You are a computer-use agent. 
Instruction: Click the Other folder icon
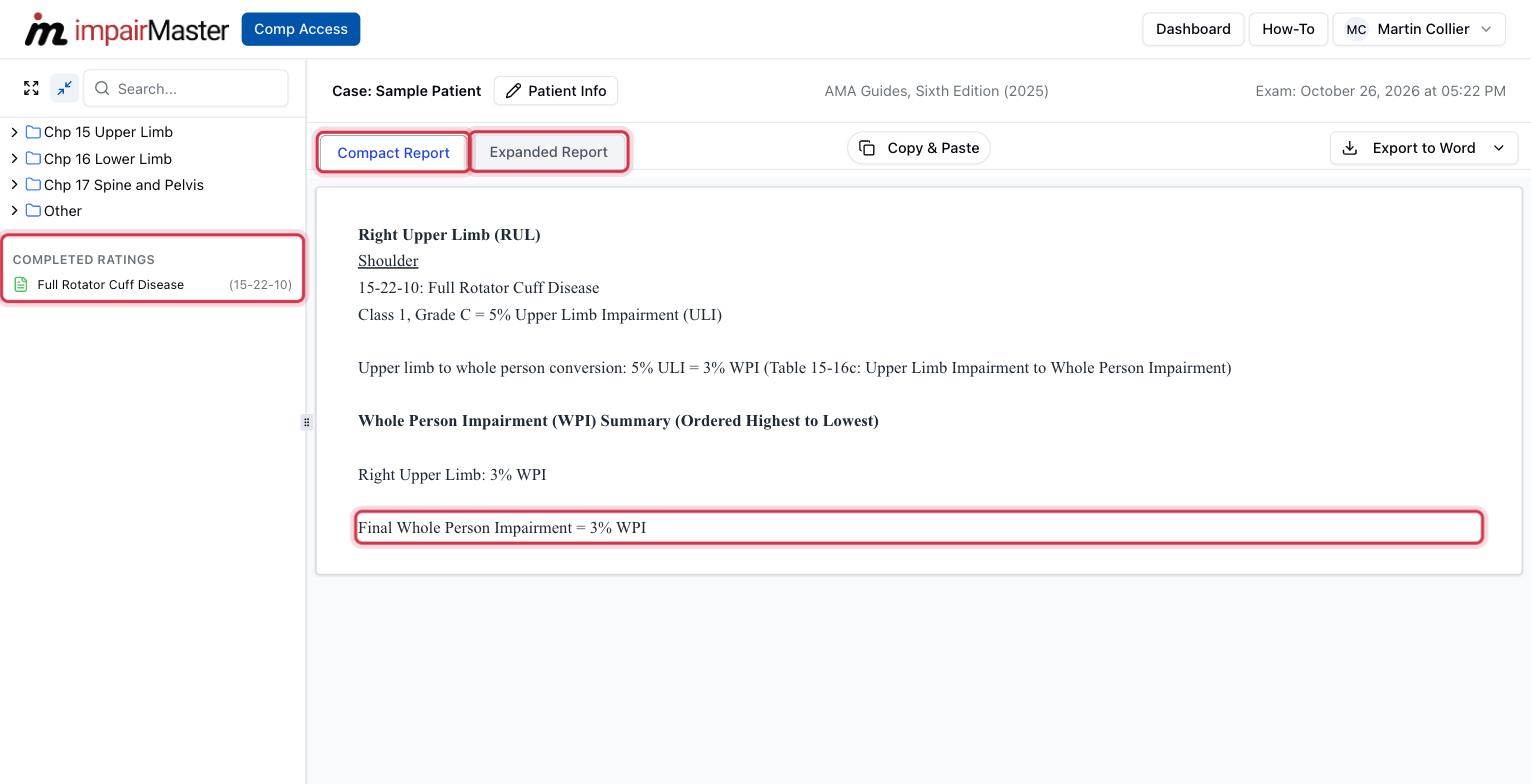coord(33,210)
